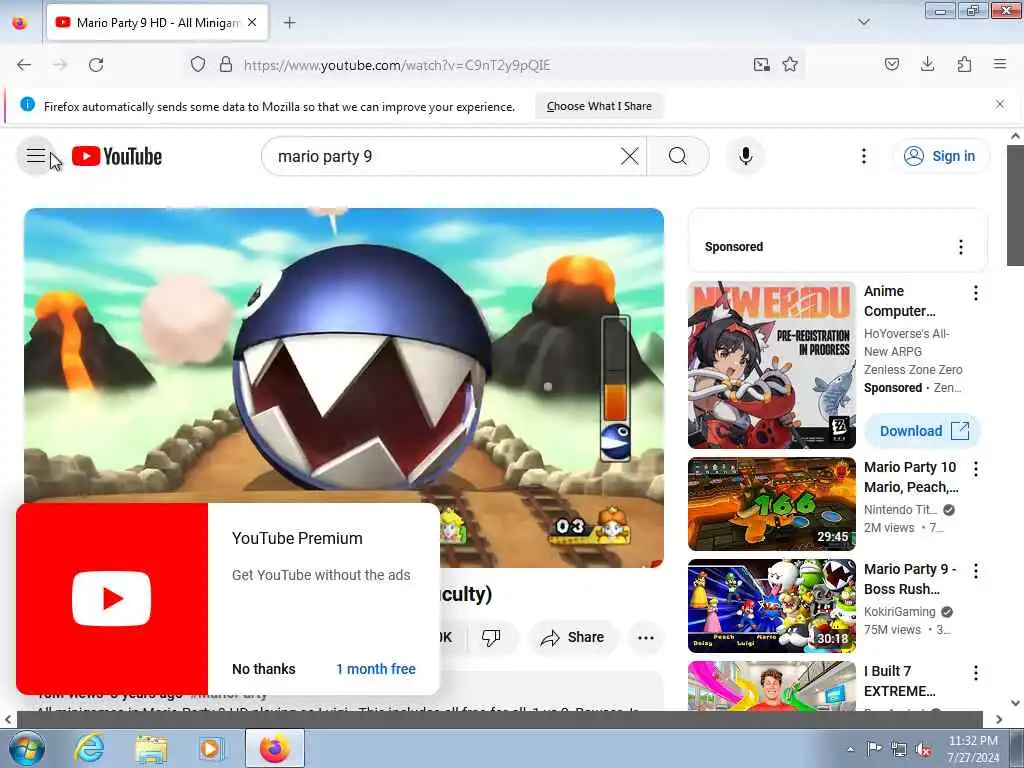
Task: Start voice search with the microphone icon
Action: (x=745, y=156)
